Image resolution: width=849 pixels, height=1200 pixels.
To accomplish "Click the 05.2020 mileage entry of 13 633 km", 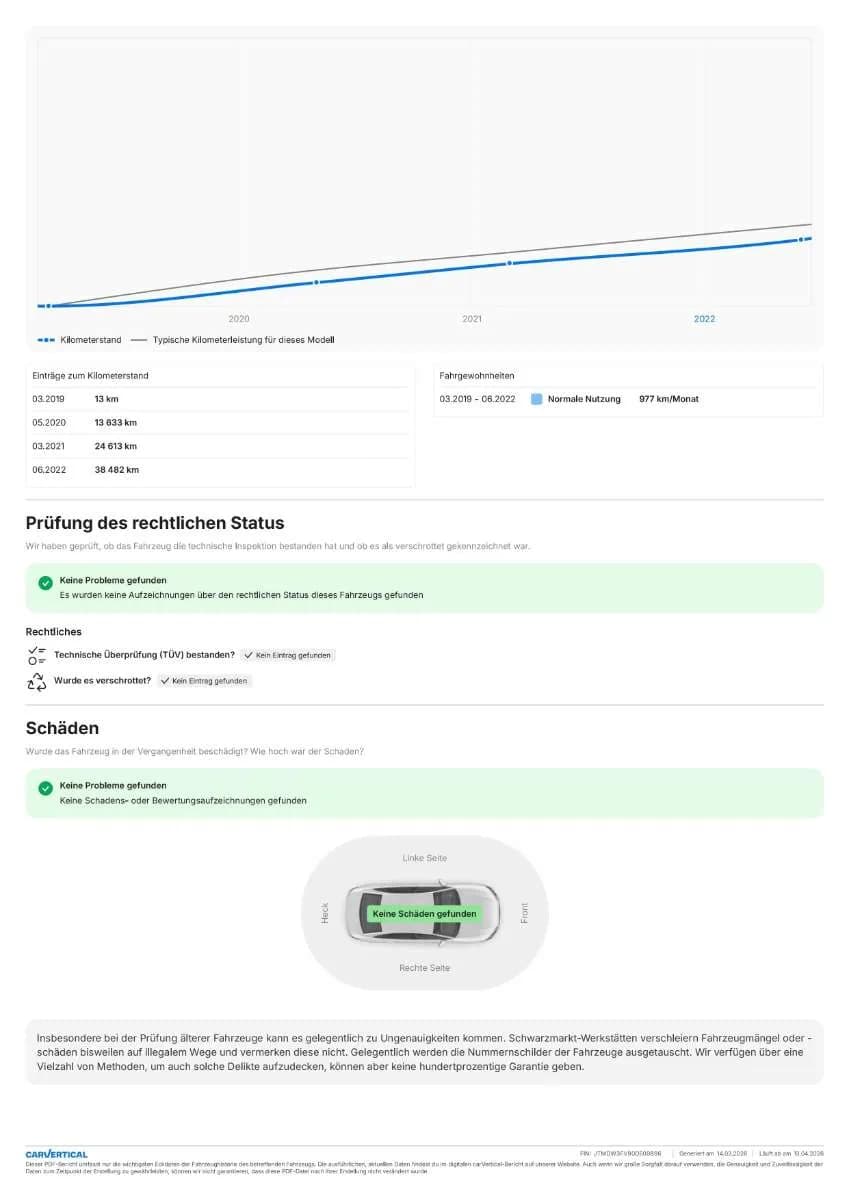I will (x=220, y=422).
